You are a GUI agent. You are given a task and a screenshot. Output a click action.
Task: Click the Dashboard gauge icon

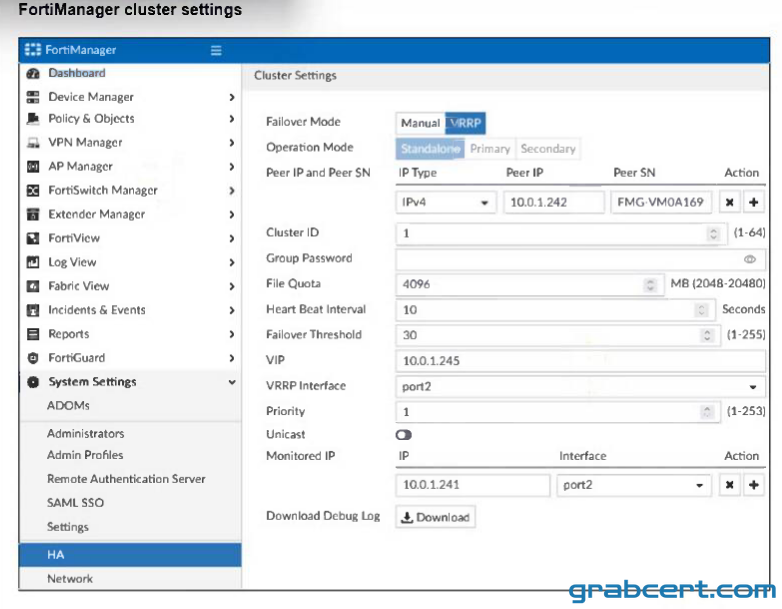(33, 73)
